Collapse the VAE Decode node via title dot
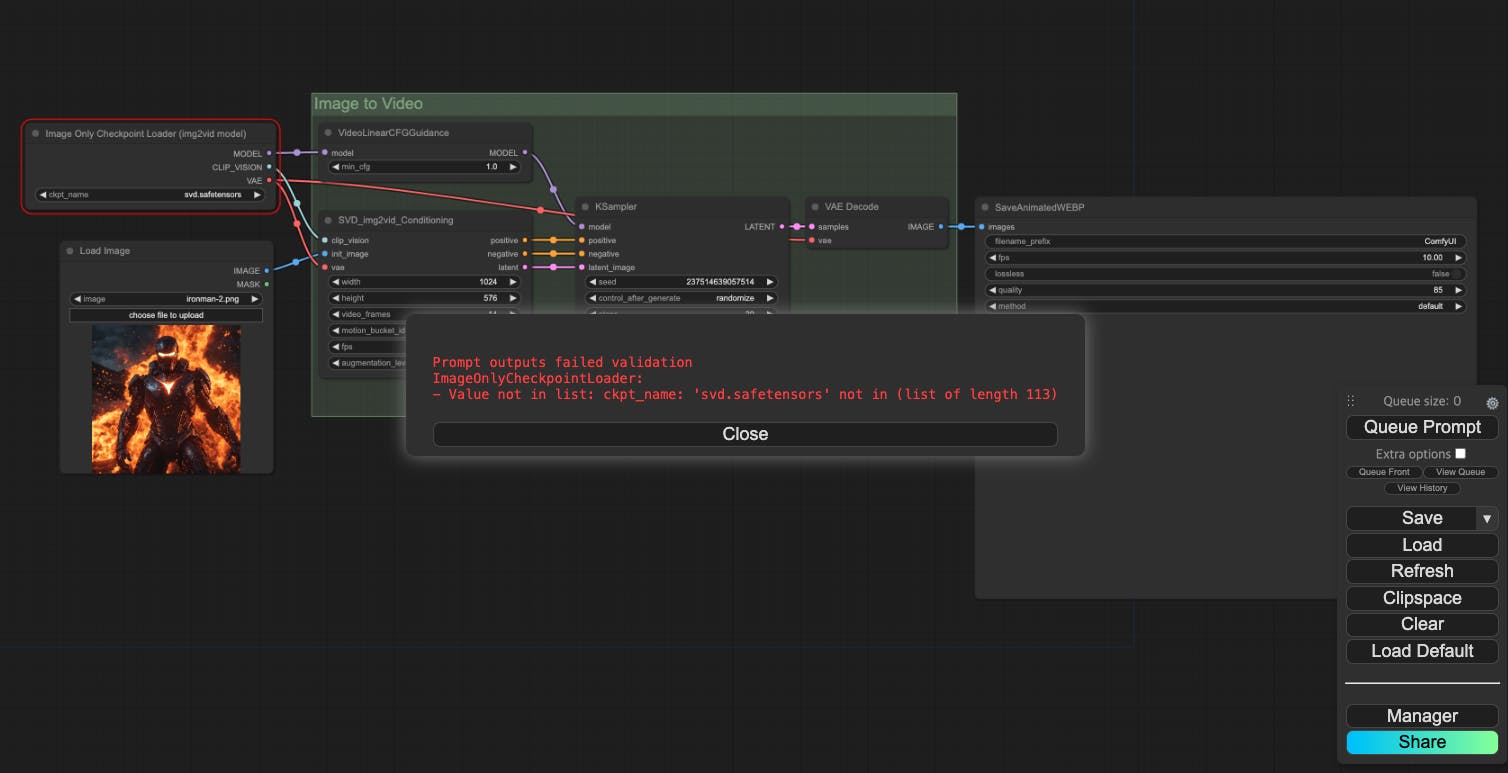 click(815, 207)
